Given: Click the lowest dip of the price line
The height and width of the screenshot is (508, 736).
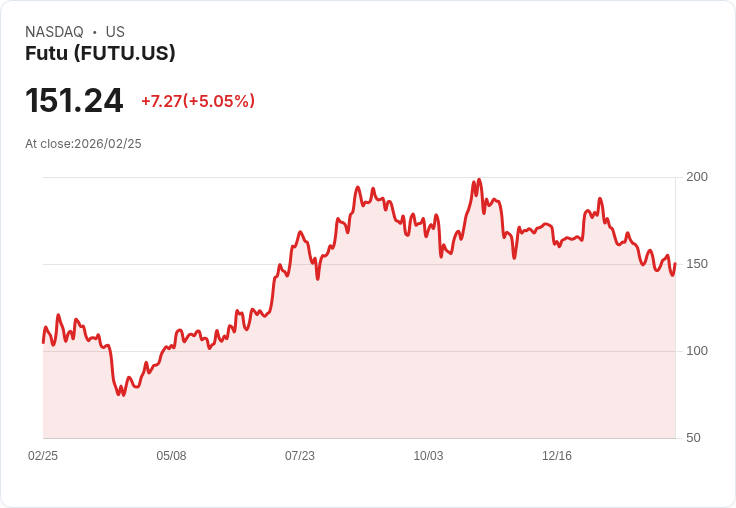Looking at the screenshot, I should pyautogui.click(x=123, y=395).
